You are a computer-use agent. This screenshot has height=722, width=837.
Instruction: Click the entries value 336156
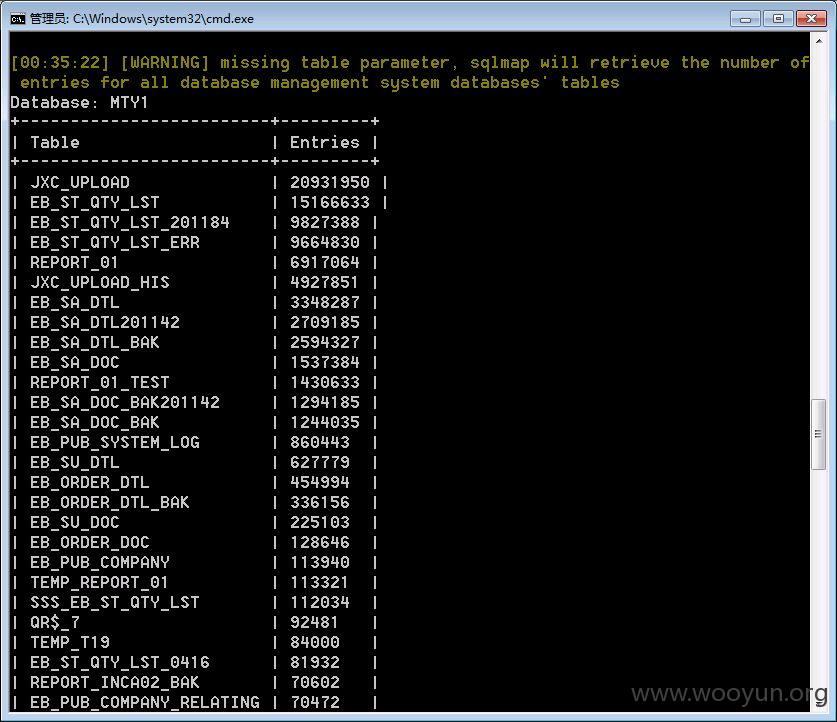[320, 502]
